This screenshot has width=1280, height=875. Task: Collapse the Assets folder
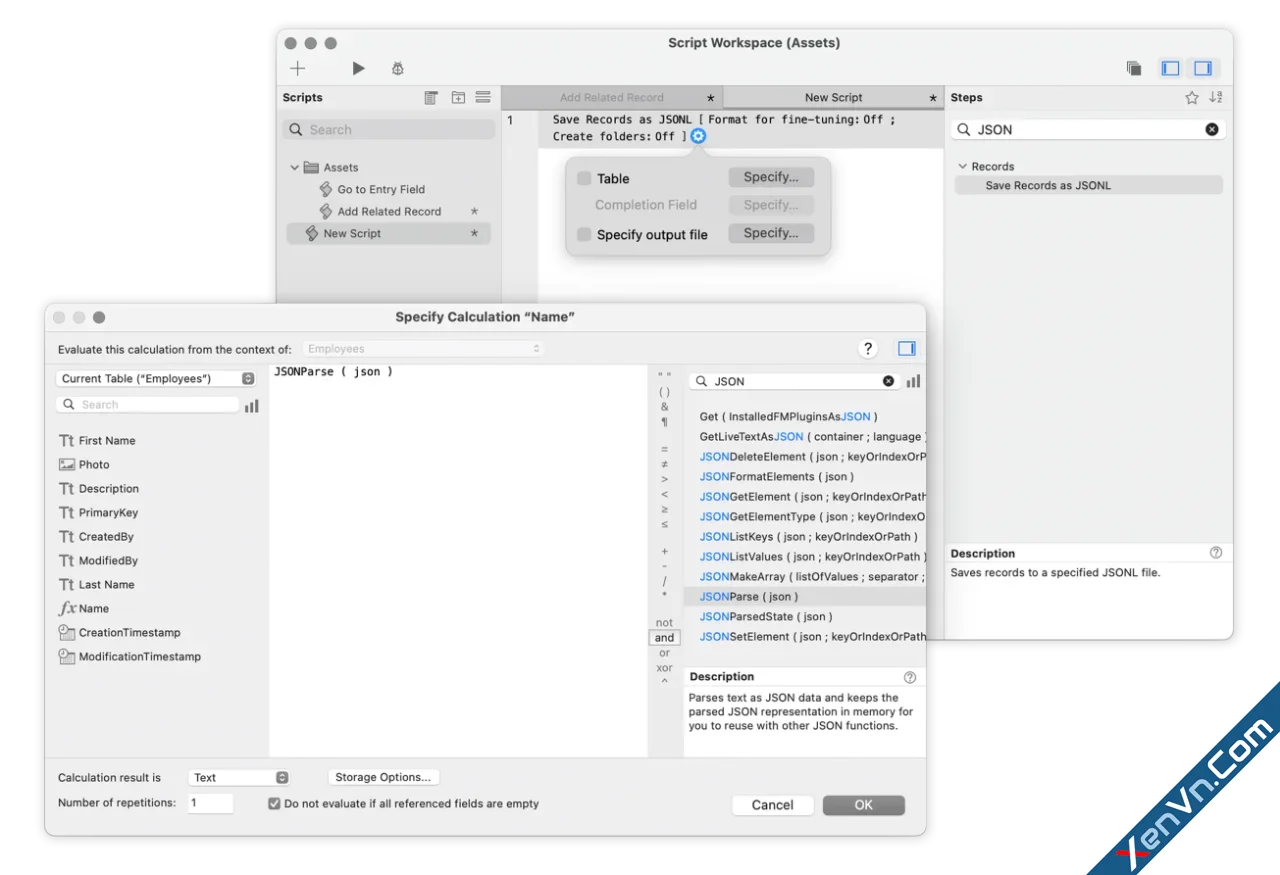(x=294, y=167)
